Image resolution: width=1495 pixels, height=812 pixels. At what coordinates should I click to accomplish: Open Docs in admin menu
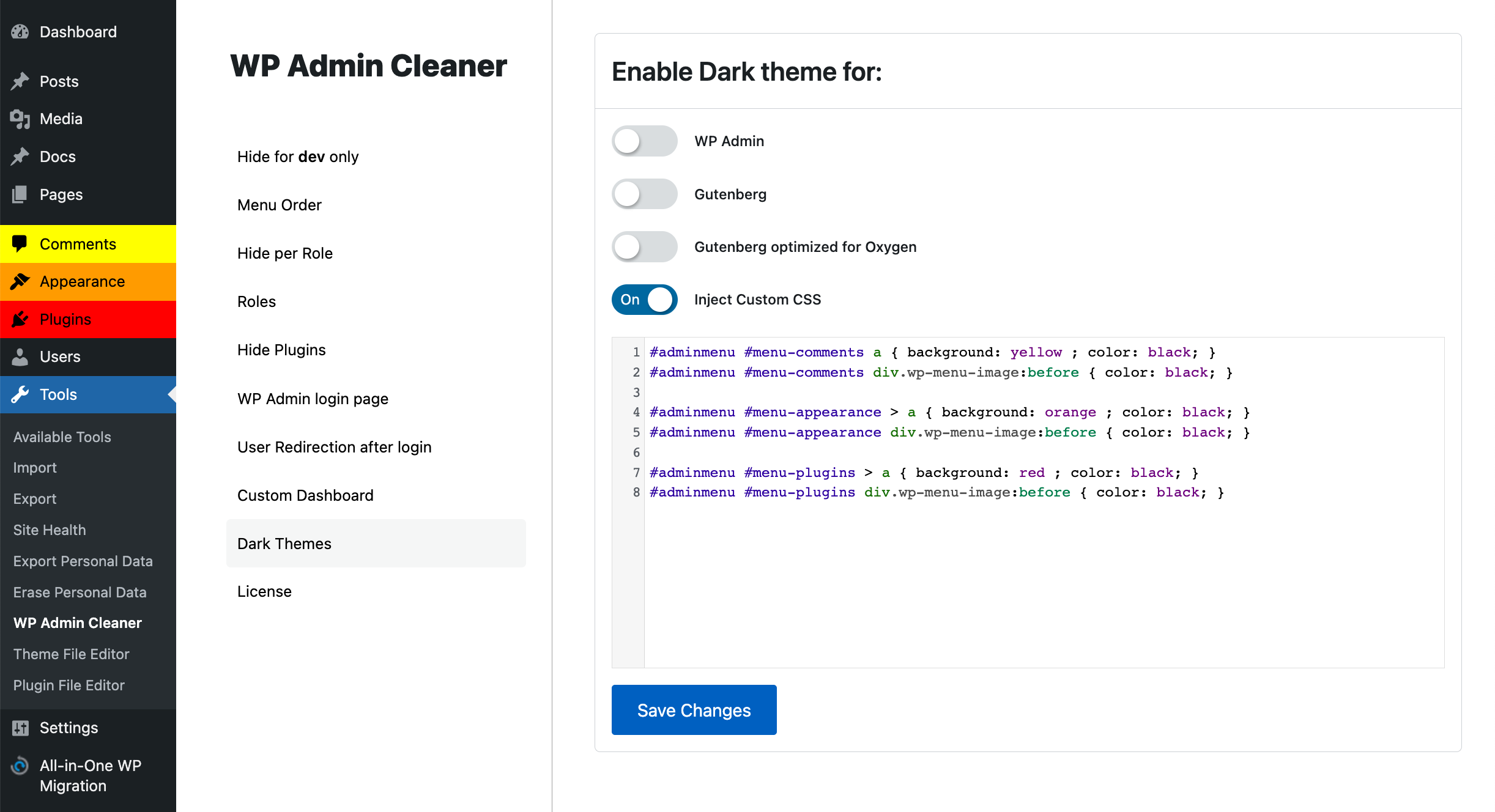(x=88, y=157)
